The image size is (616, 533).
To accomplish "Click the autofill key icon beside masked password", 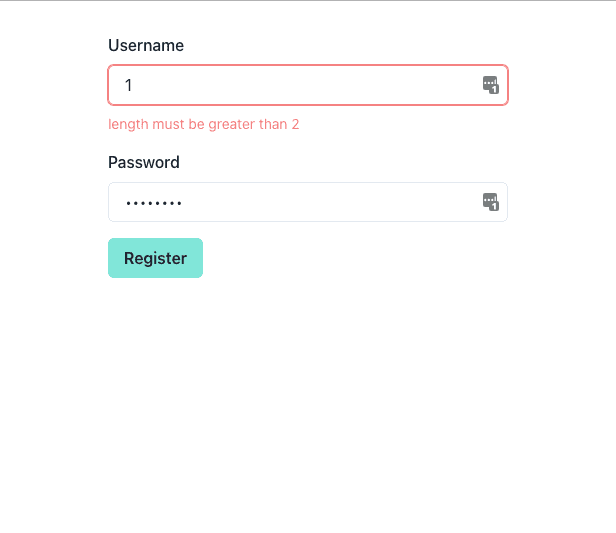I will pos(490,202).
